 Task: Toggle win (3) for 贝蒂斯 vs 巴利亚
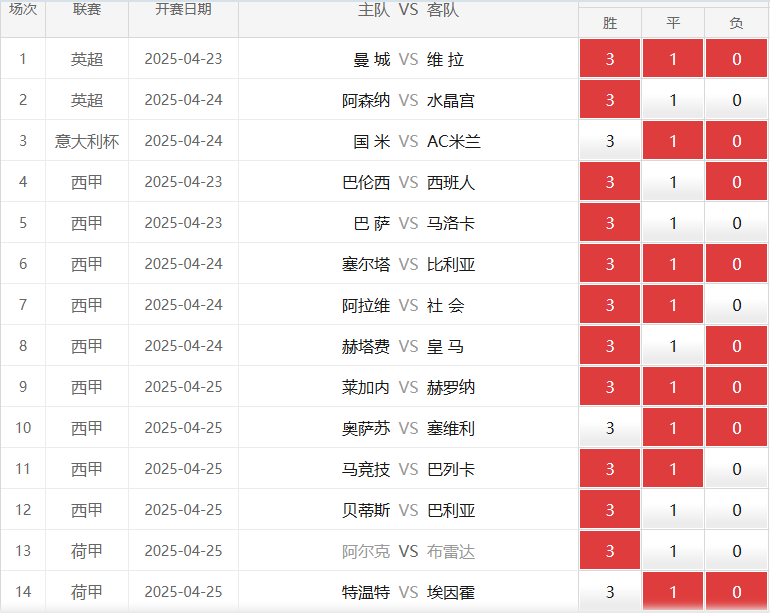click(x=609, y=510)
